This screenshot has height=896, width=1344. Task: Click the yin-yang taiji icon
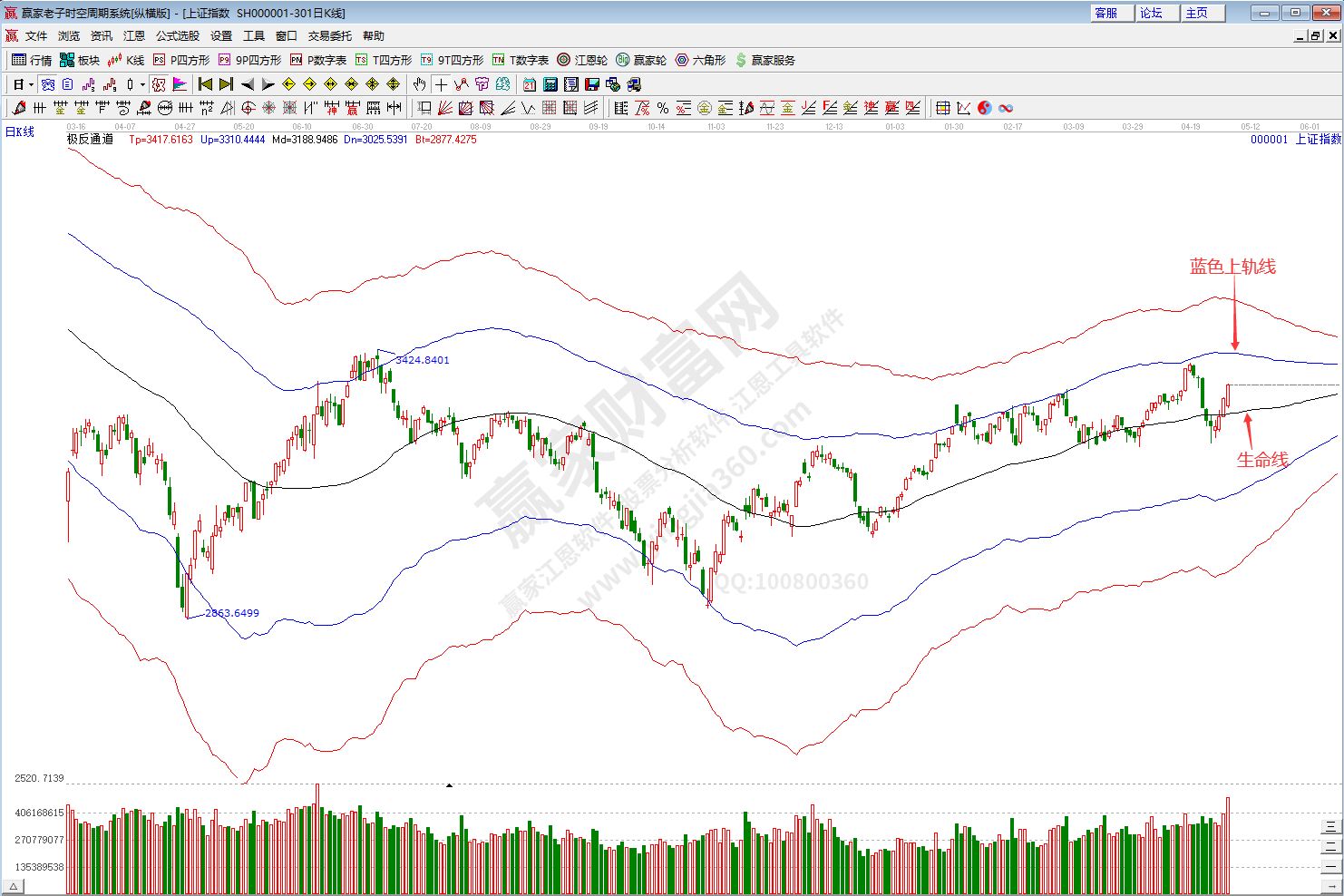tap(985, 108)
